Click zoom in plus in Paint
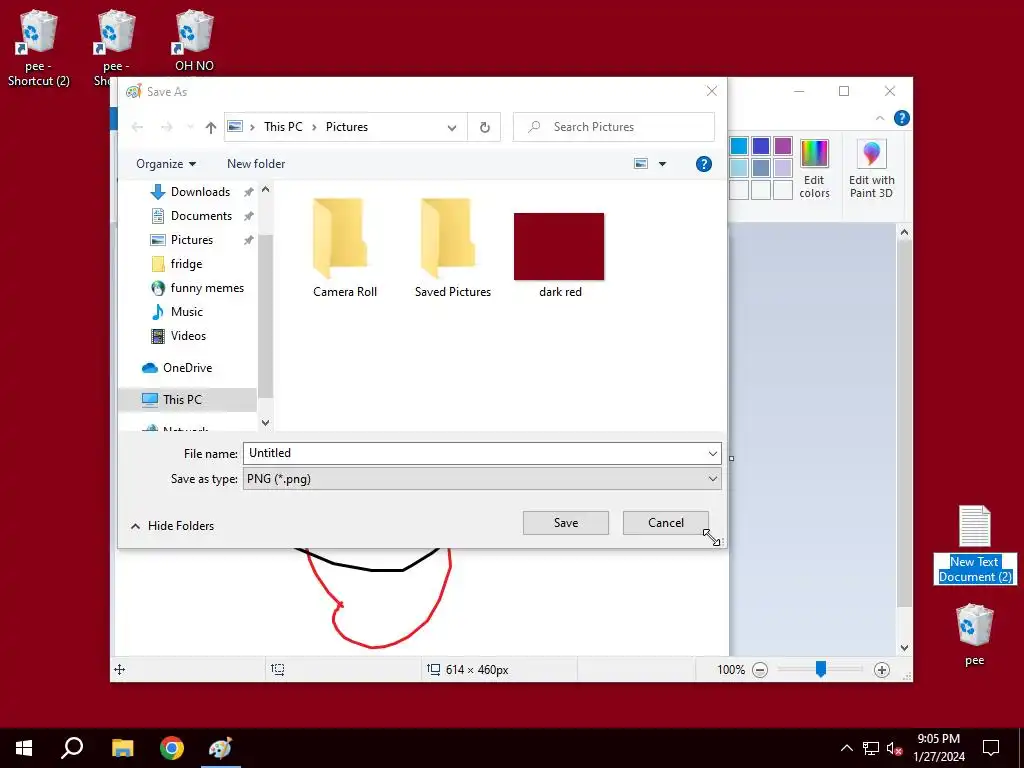1024x768 pixels. pyautogui.click(x=882, y=670)
